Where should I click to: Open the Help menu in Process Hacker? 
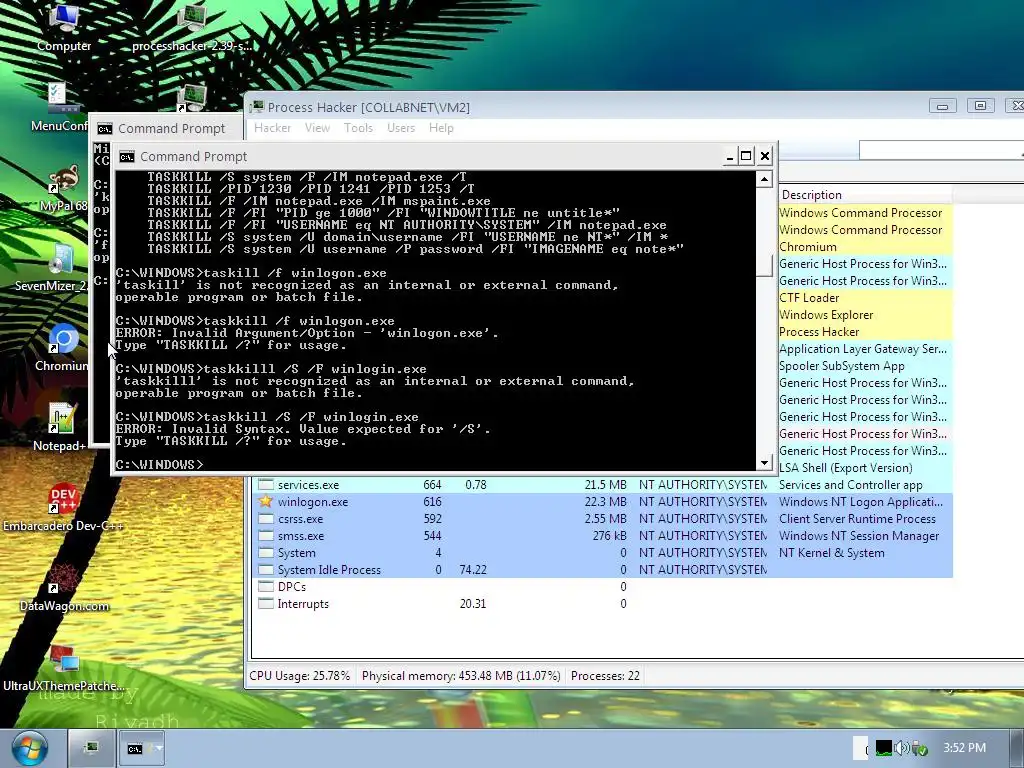pos(441,128)
